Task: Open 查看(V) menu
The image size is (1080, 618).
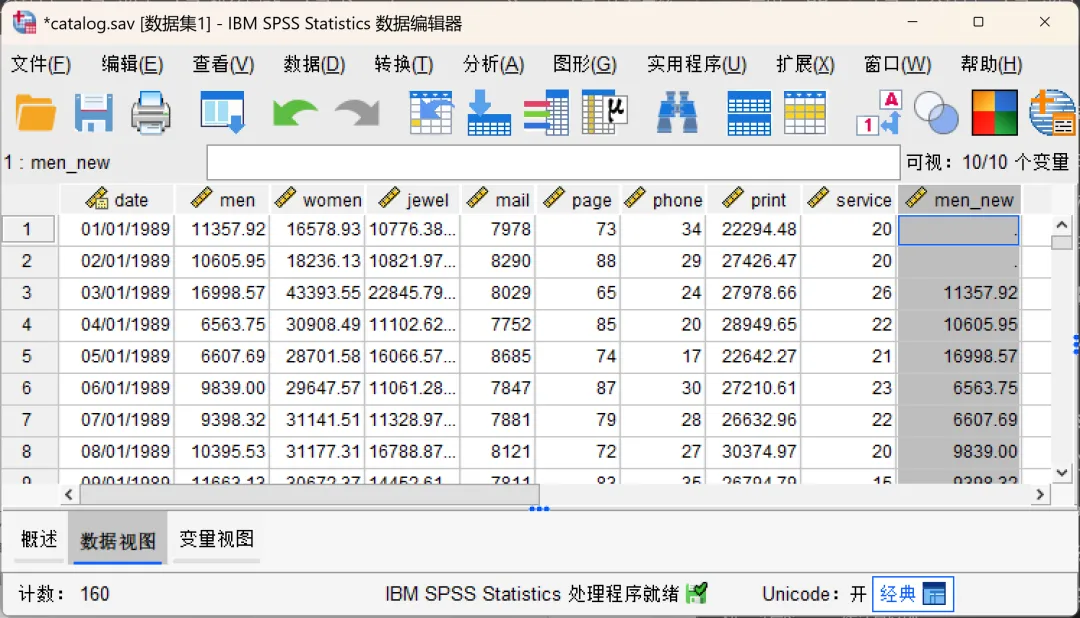Action: click(x=223, y=64)
